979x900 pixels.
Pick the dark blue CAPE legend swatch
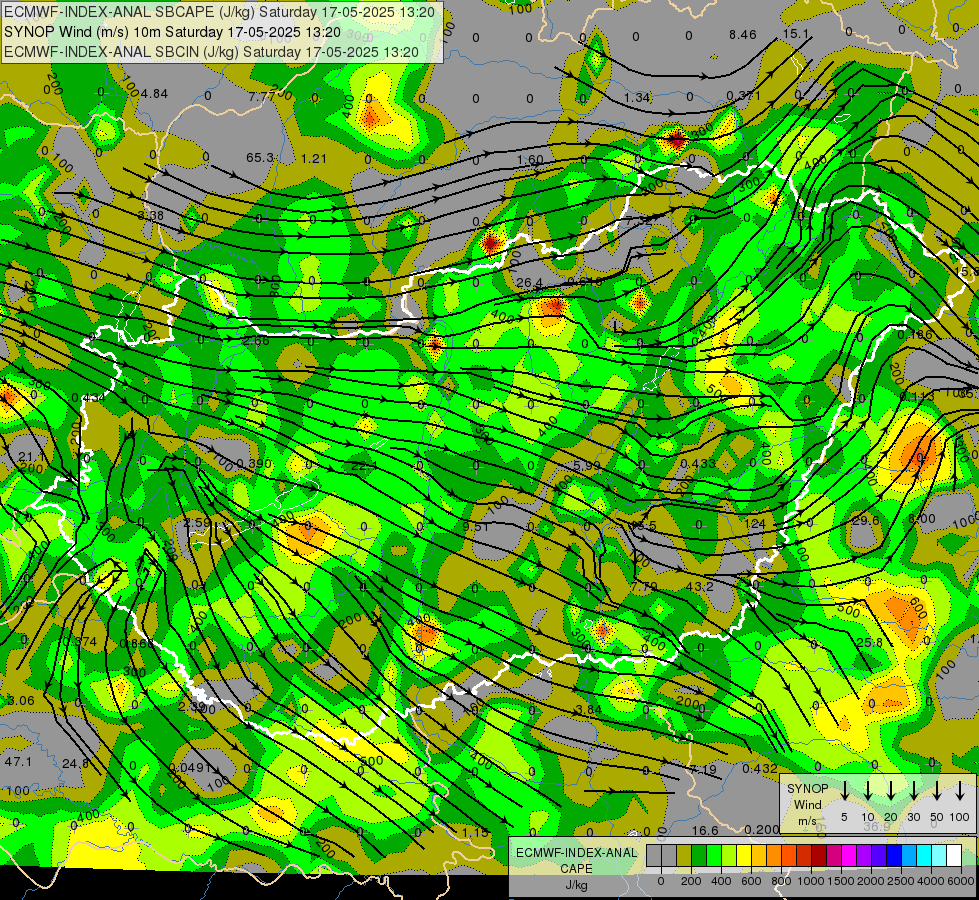tap(893, 856)
